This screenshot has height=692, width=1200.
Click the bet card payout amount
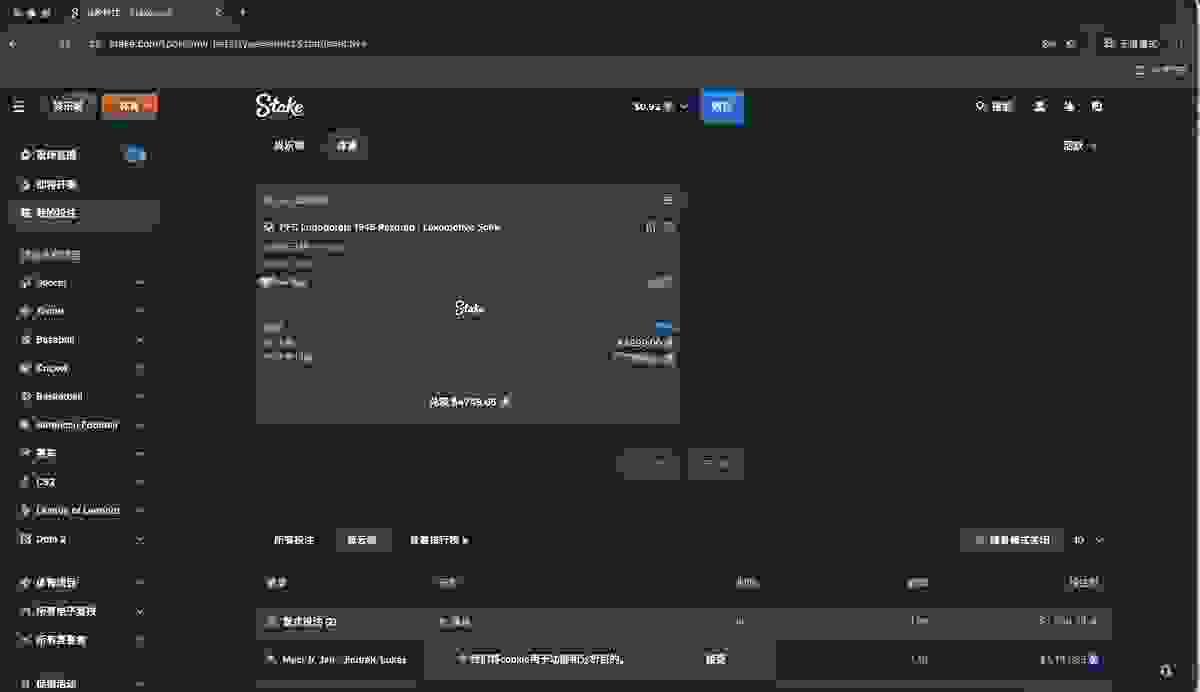[470, 402]
